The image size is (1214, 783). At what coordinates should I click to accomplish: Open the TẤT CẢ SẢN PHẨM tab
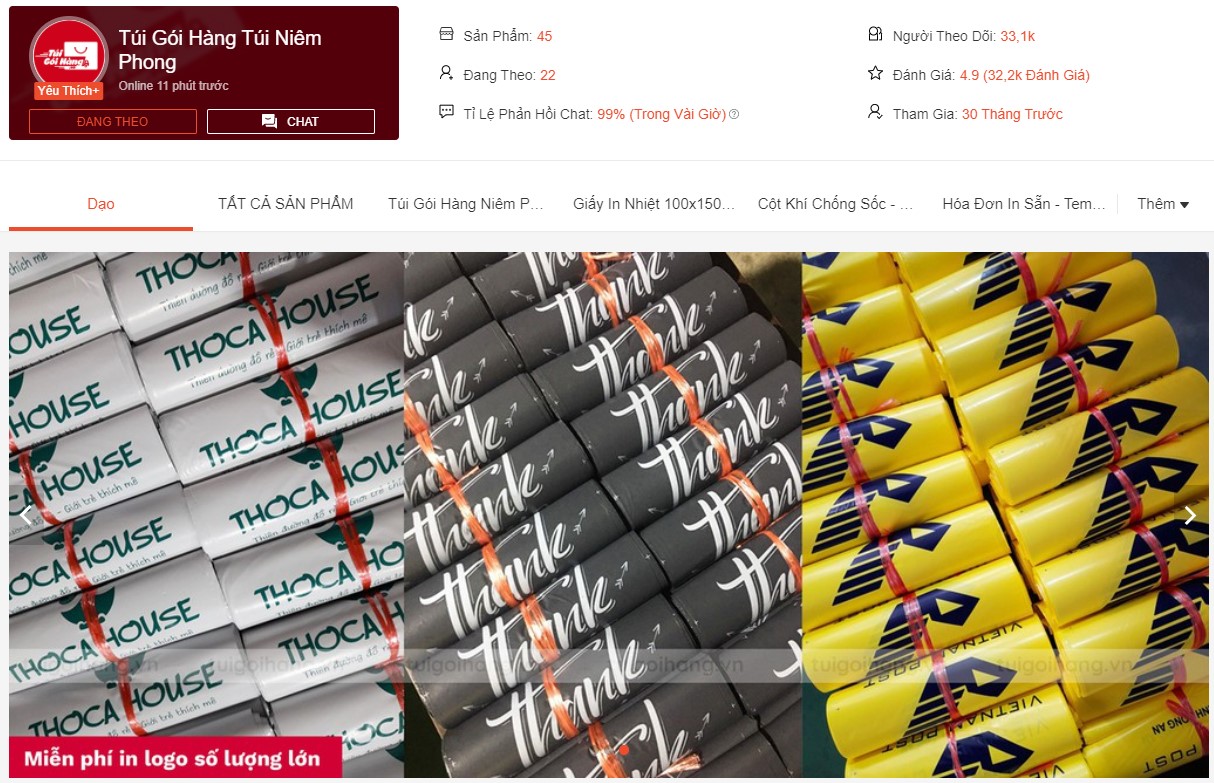coord(286,204)
